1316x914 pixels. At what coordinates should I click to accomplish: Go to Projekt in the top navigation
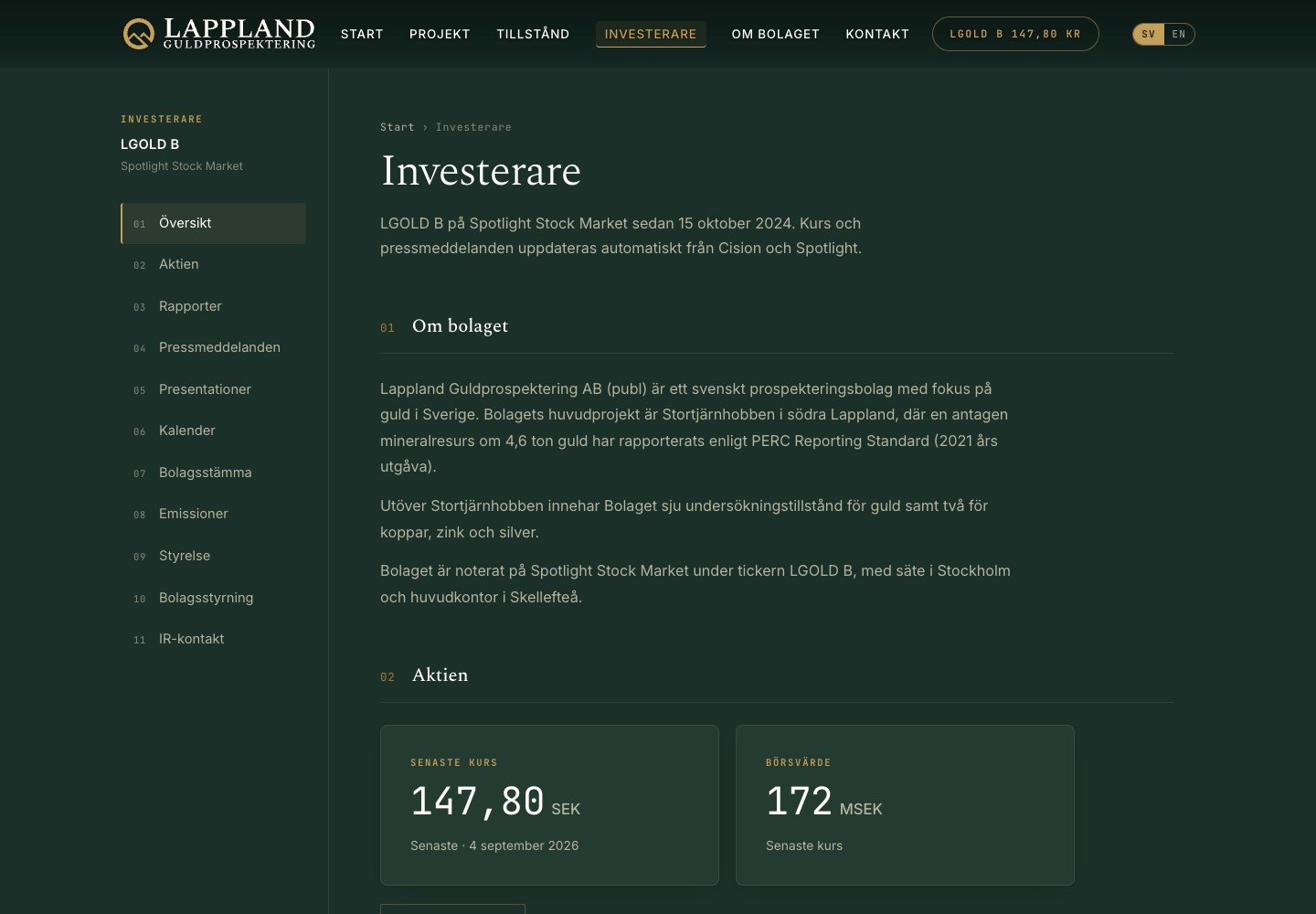[x=440, y=34]
